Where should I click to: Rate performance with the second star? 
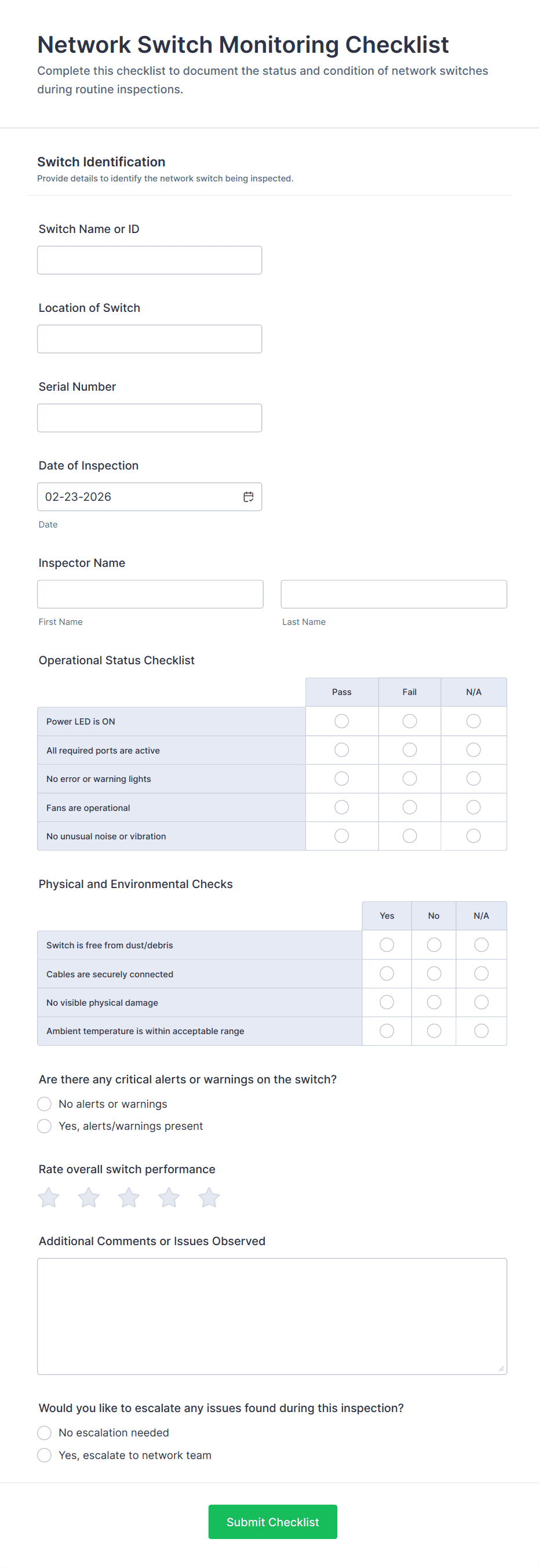click(89, 1198)
